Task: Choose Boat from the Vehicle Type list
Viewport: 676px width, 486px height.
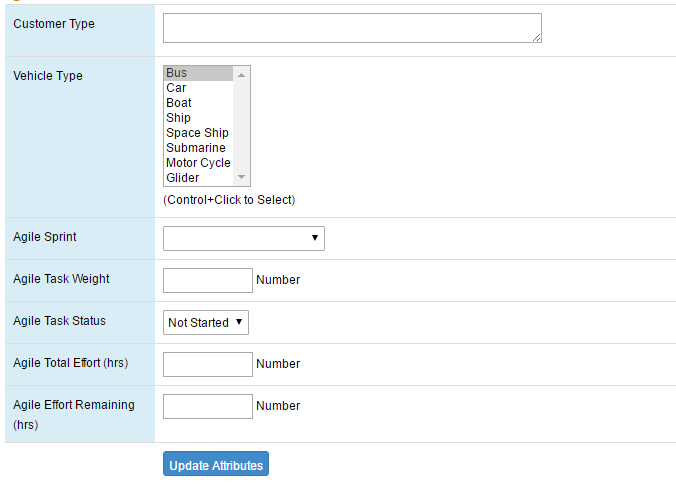Action: click(x=198, y=103)
